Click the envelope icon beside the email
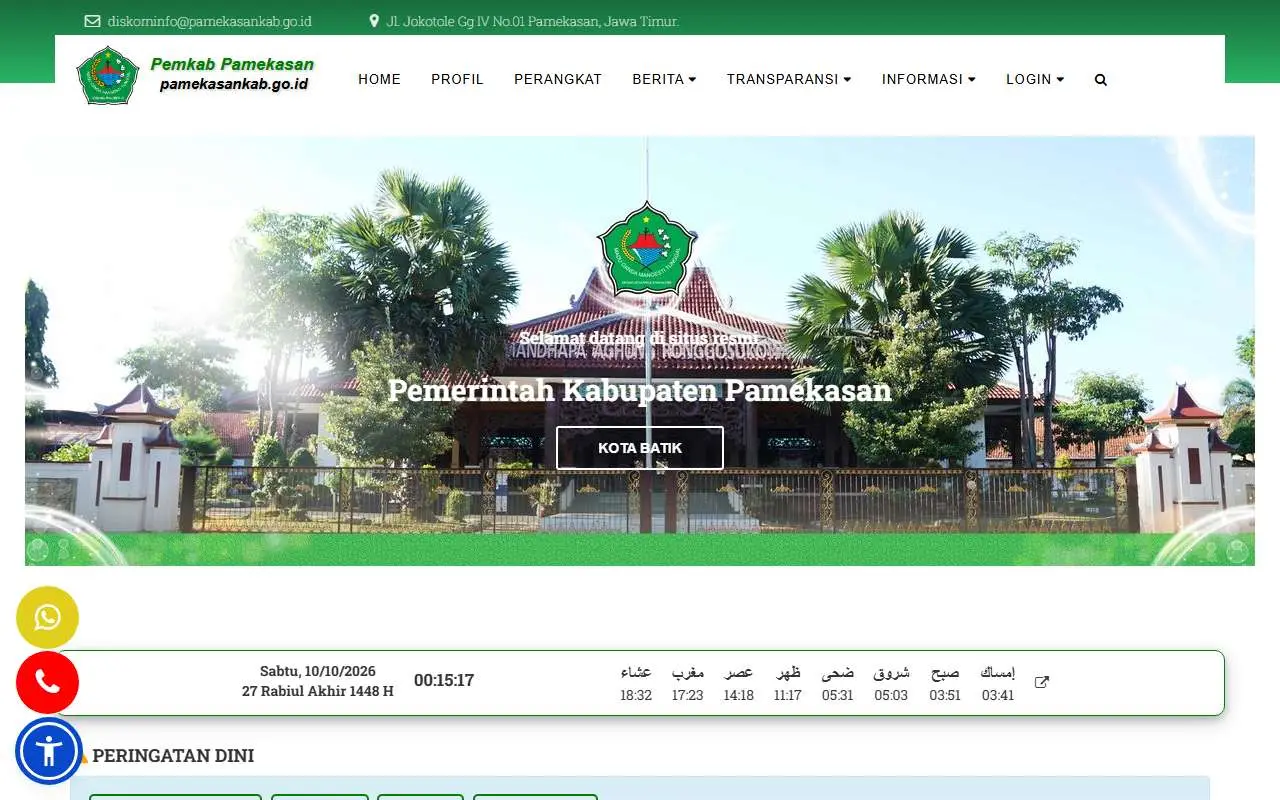This screenshot has width=1280, height=800. (92, 21)
